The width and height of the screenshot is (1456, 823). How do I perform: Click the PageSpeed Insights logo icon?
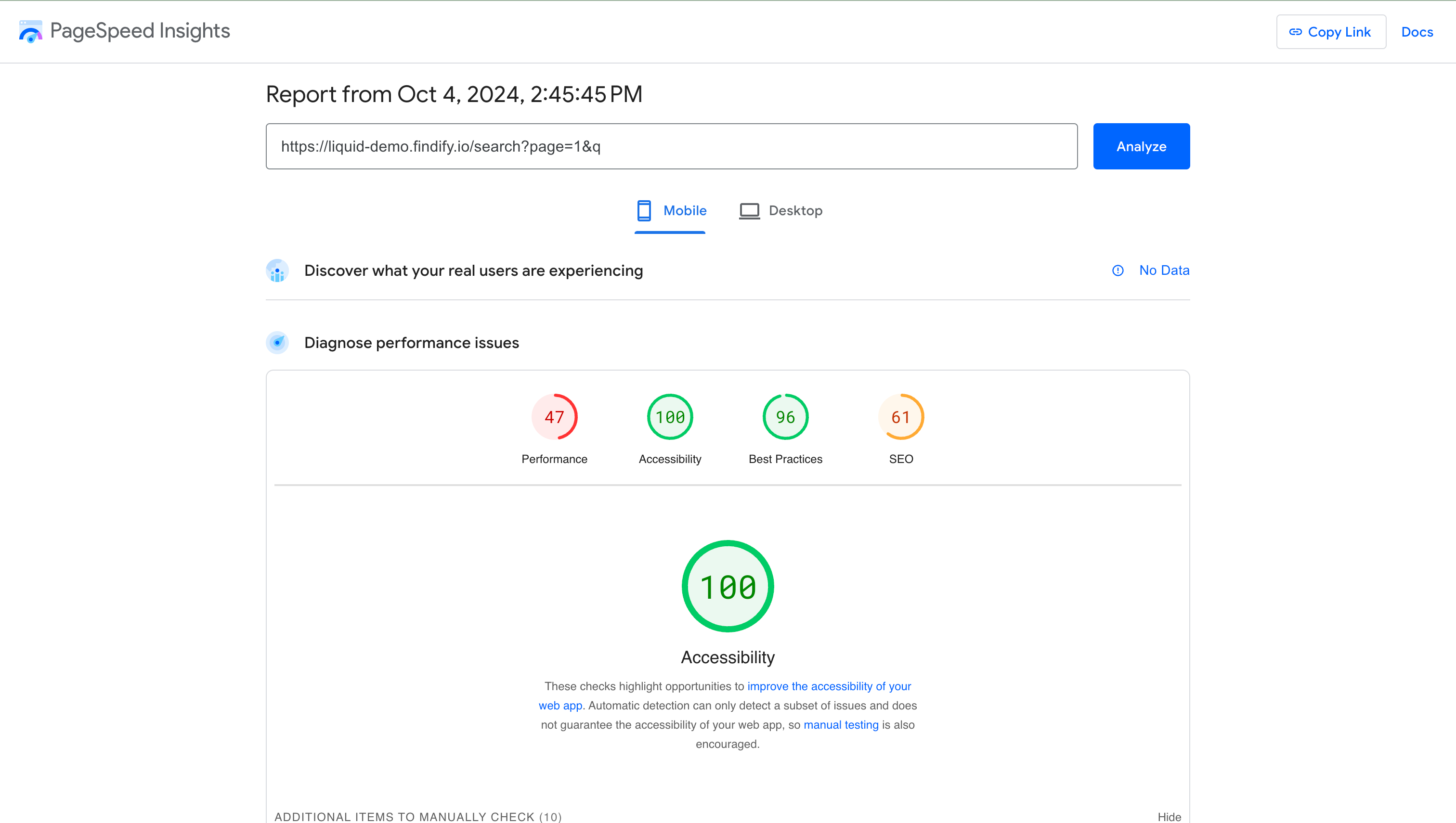pyautogui.click(x=30, y=31)
